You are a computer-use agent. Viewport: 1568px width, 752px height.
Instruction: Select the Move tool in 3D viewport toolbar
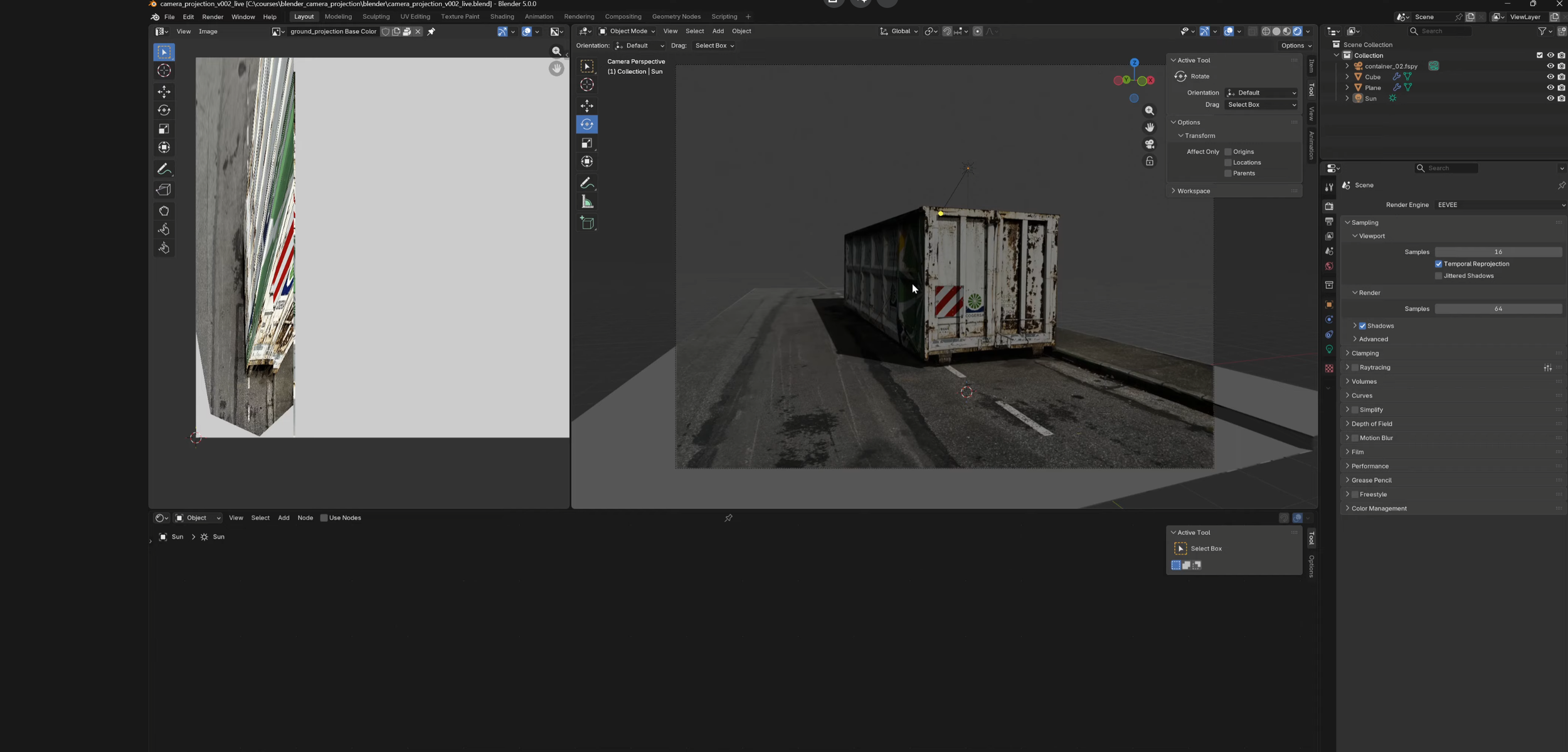pos(587,105)
